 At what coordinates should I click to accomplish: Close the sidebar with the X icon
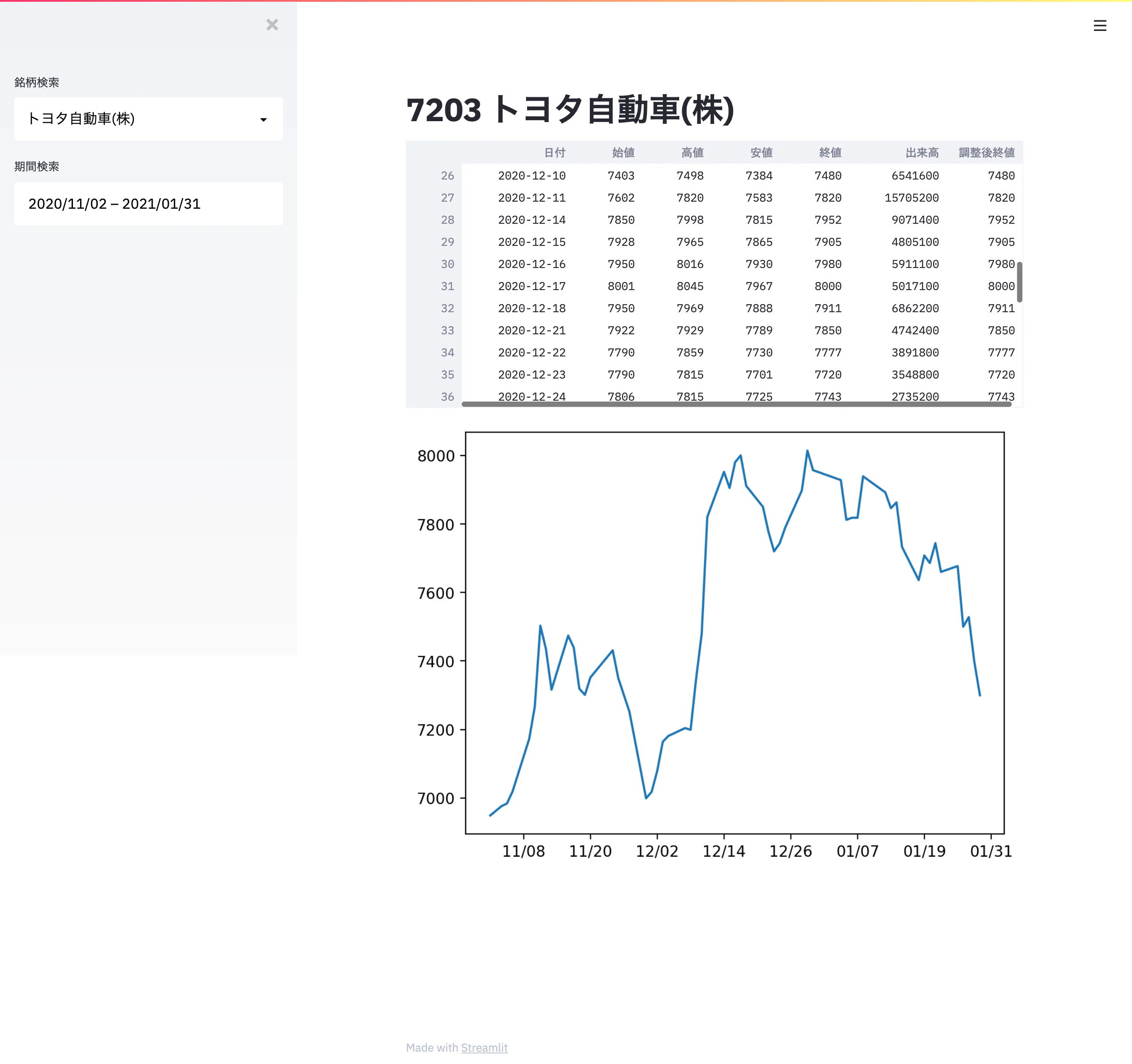272,24
